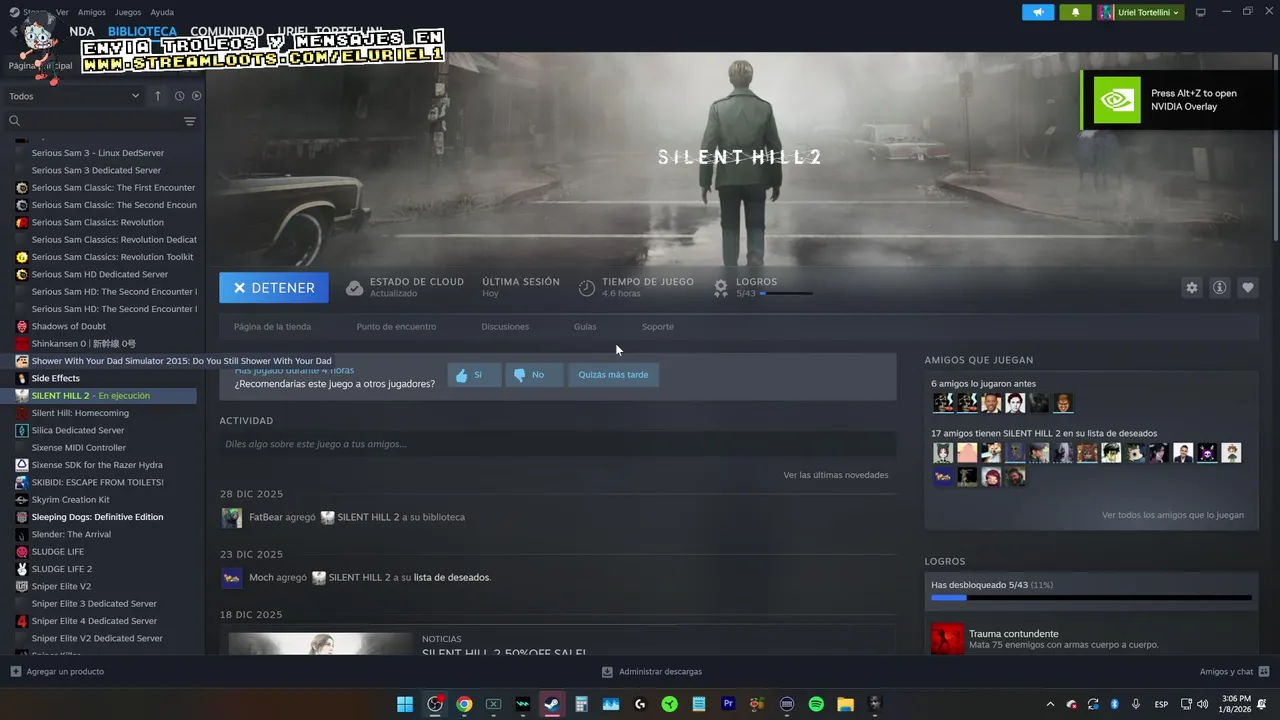The height and width of the screenshot is (720, 1280).
Task: Open the Amigos menu
Action: click(x=92, y=12)
